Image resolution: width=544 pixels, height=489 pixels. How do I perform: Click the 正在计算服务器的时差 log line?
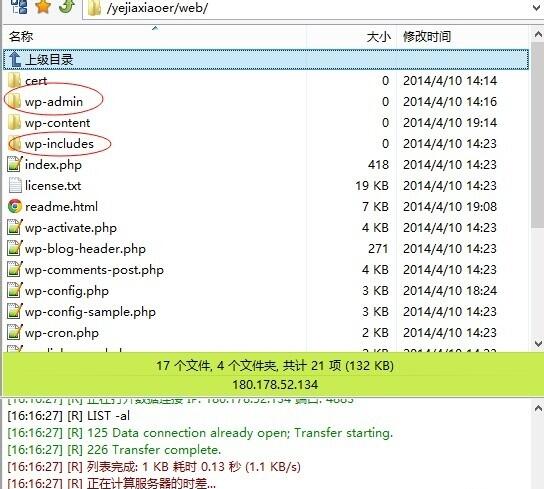111,483
